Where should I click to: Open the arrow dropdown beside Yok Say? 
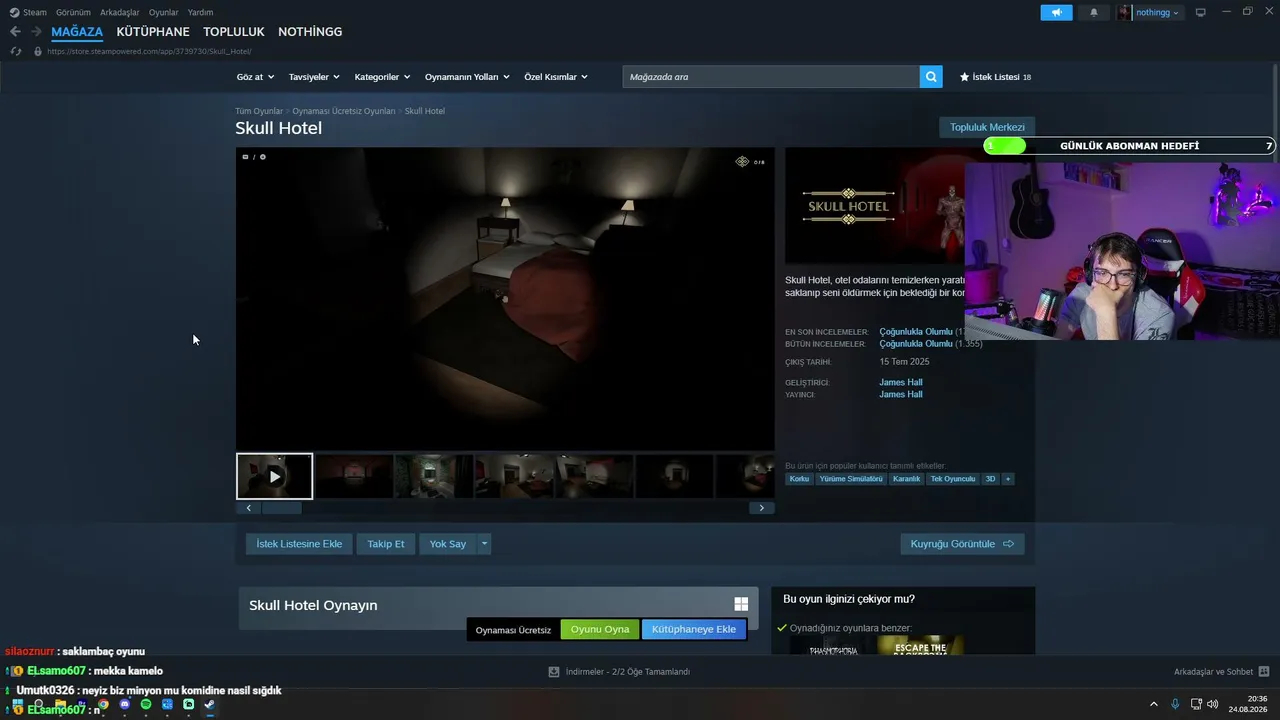coord(484,544)
